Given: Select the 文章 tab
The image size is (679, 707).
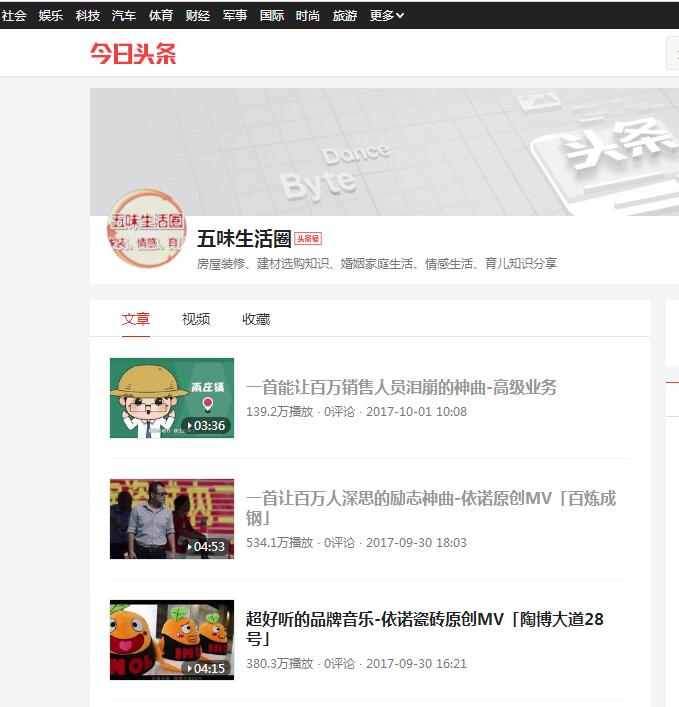Looking at the screenshot, I should (x=136, y=319).
